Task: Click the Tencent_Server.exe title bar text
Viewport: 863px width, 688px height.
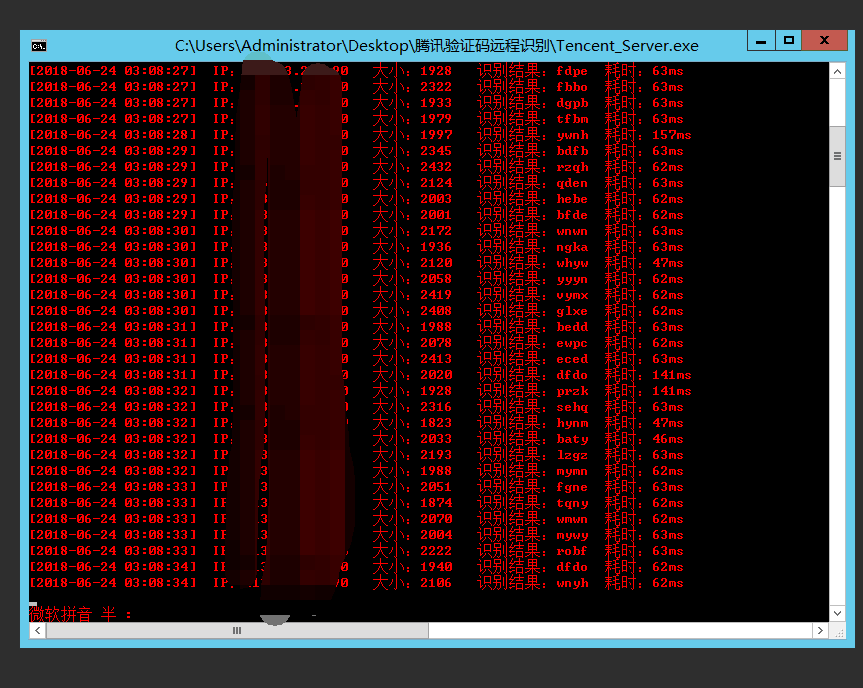Action: coord(436,46)
